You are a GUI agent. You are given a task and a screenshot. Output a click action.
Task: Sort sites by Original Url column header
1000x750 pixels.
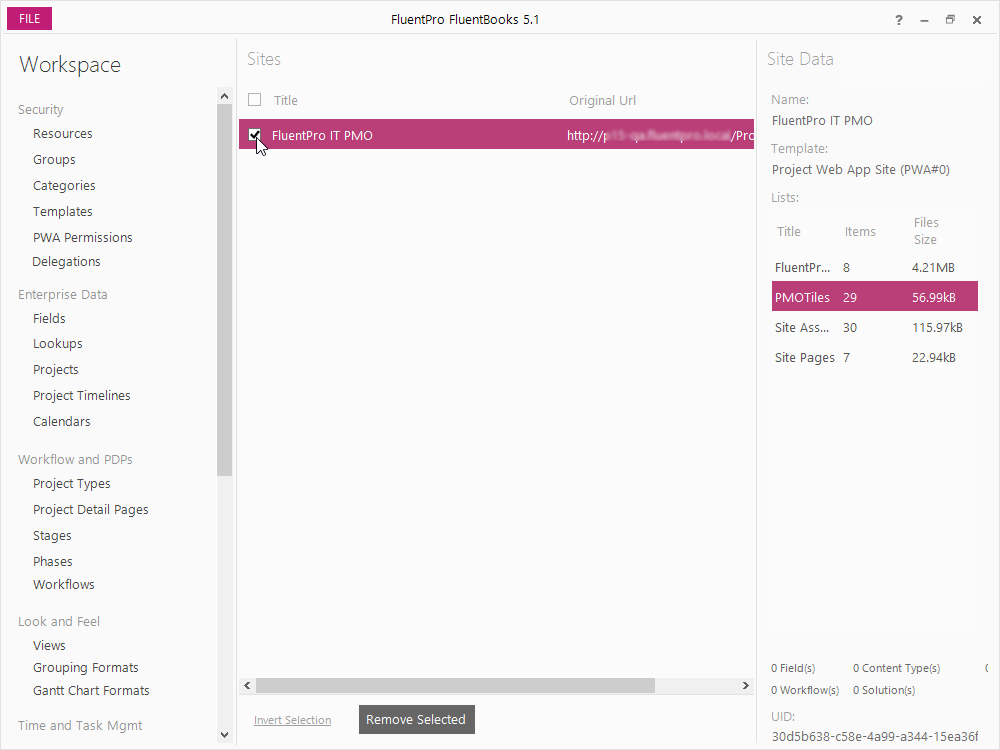pyautogui.click(x=602, y=100)
